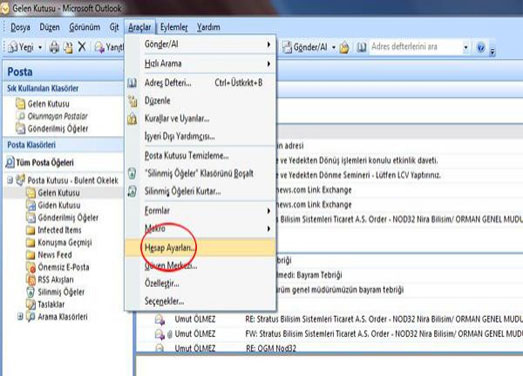Screen dimensions: 523x376
Task: Click the Düzenle menu icon
Action: click(x=132, y=100)
